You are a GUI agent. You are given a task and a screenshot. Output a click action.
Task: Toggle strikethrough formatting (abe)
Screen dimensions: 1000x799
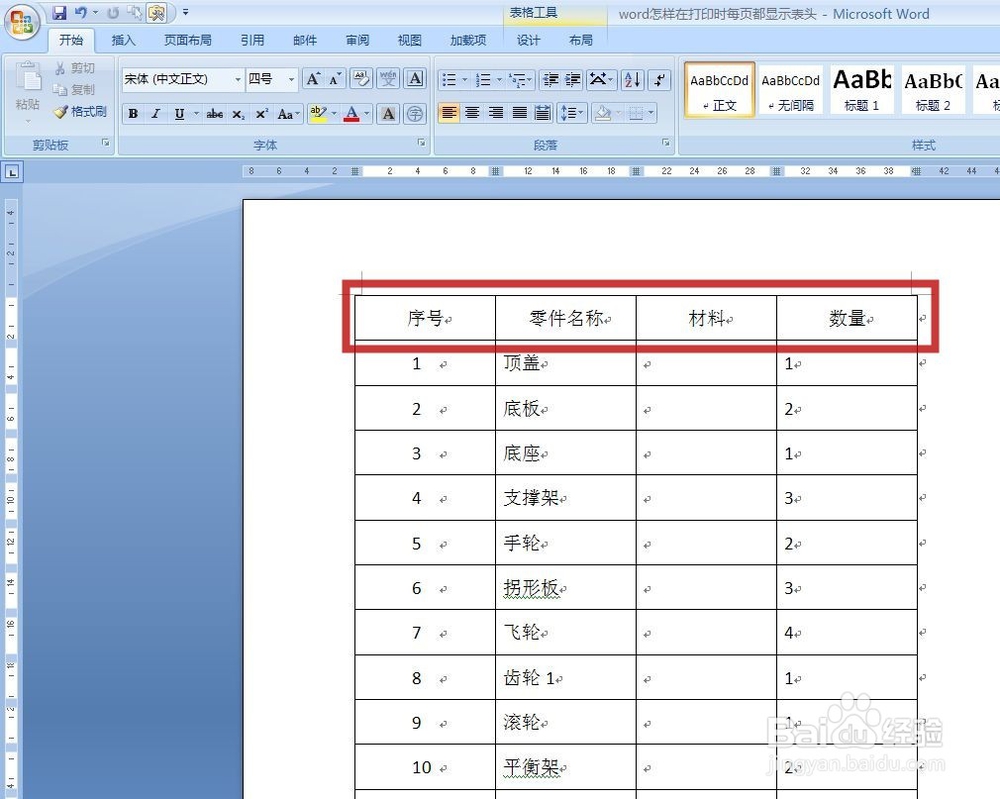pos(214,114)
